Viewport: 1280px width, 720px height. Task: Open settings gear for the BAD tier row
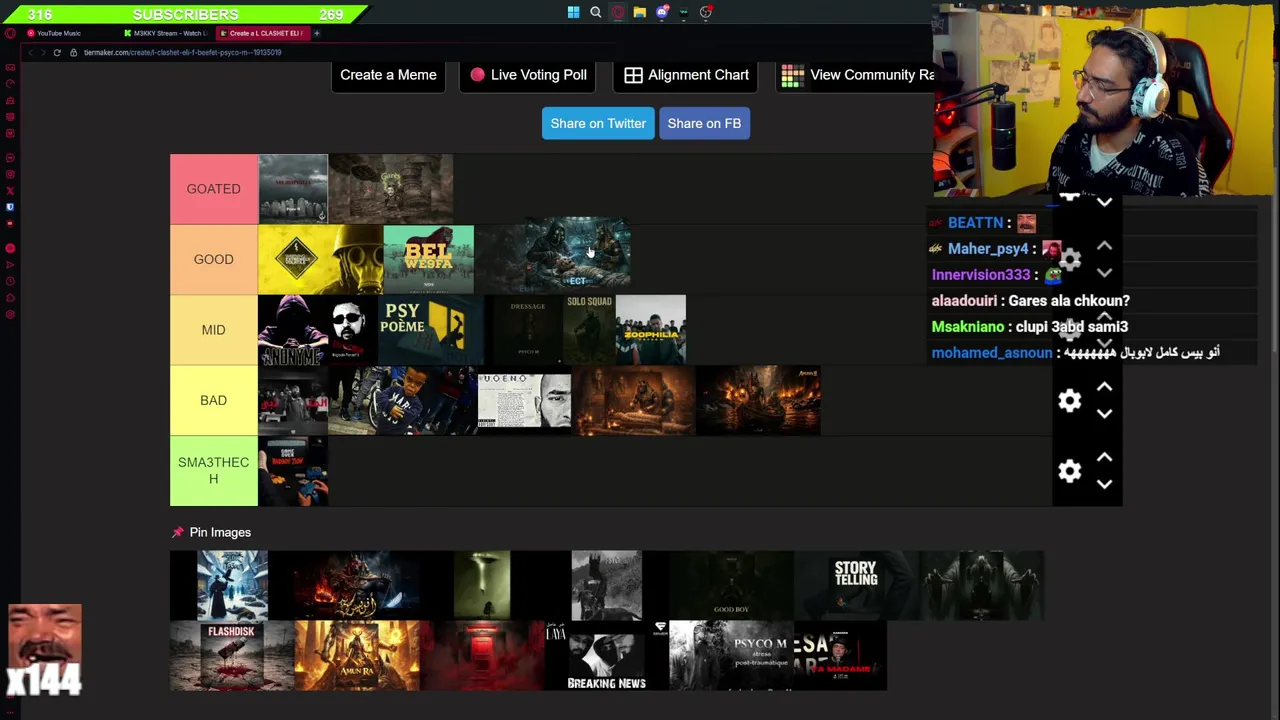click(1070, 401)
